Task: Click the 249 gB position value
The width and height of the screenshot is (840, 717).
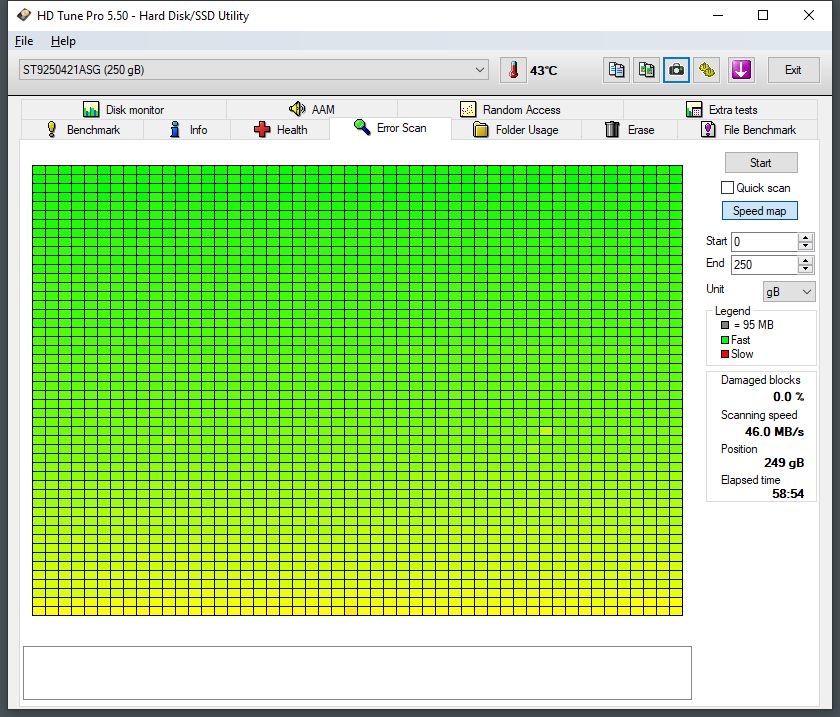Action: click(x=784, y=462)
